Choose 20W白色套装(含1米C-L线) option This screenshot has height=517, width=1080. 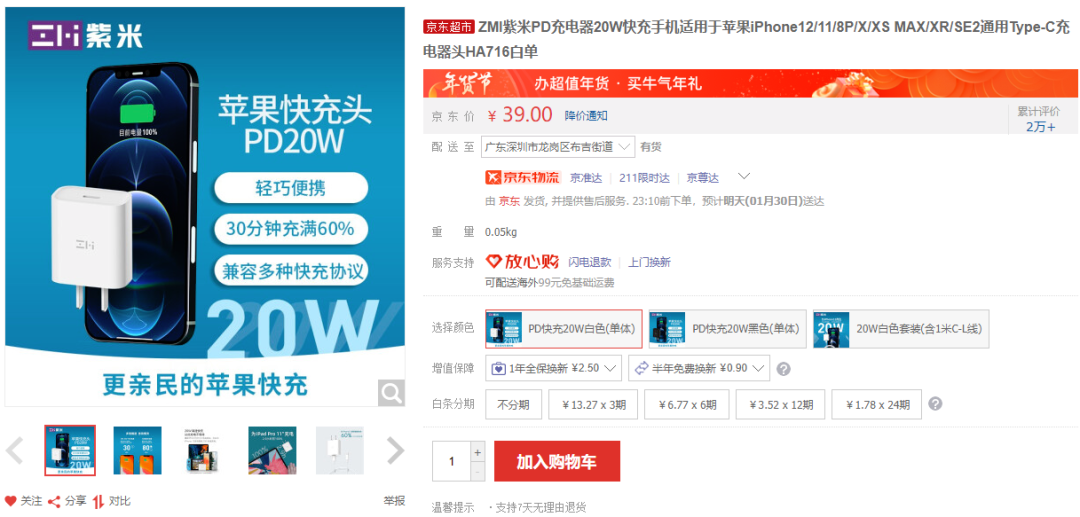pos(900,329)
